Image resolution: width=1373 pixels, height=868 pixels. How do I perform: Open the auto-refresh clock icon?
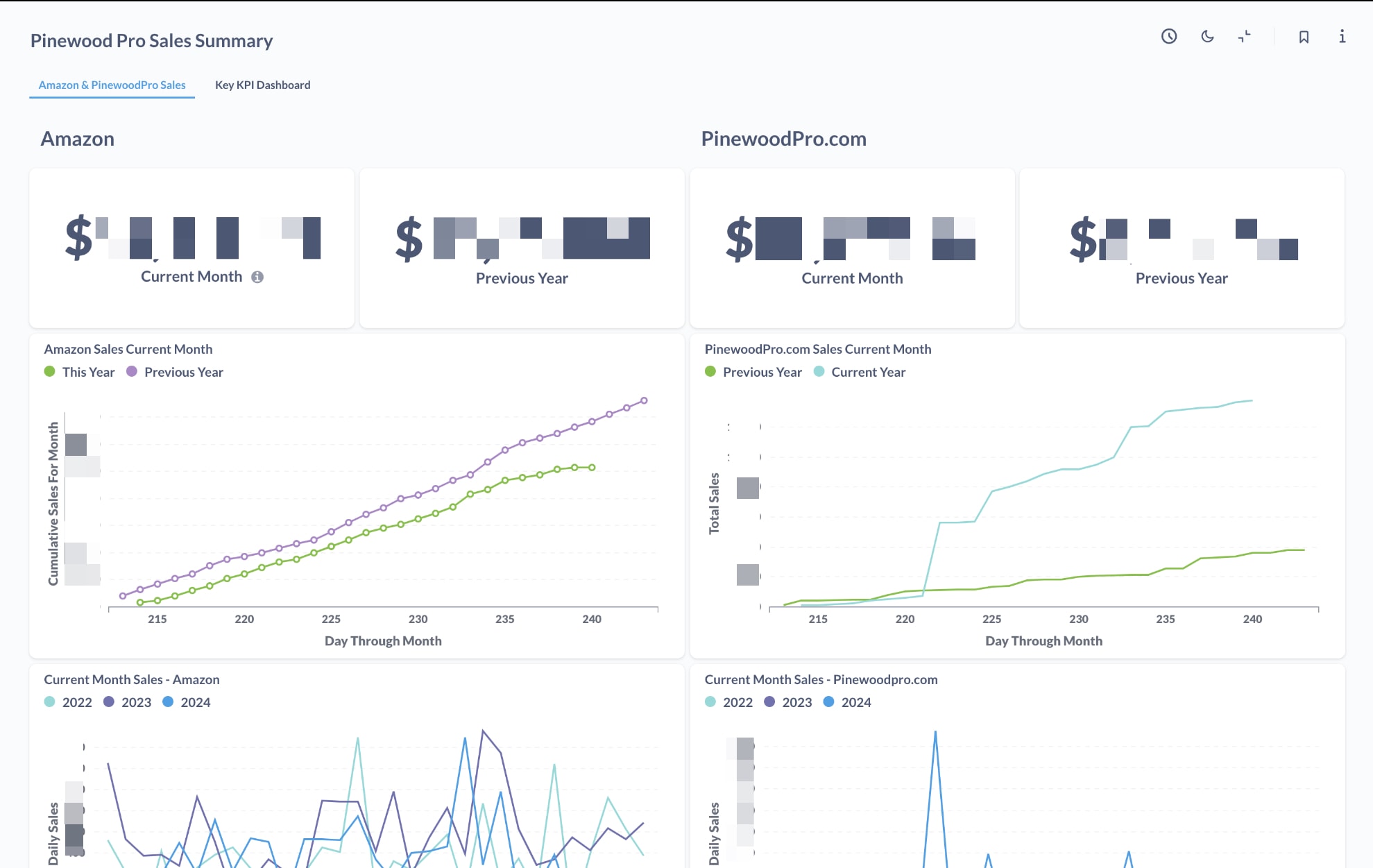click(x=1169, y=37)
